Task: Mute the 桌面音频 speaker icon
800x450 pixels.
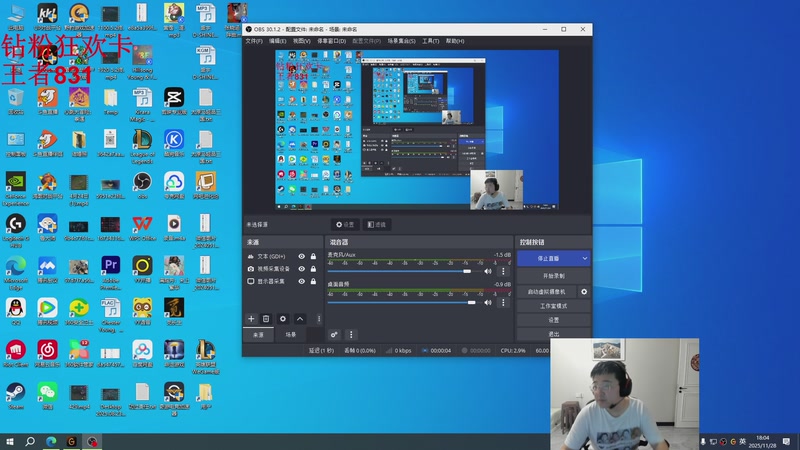Action: coord(488,303)
